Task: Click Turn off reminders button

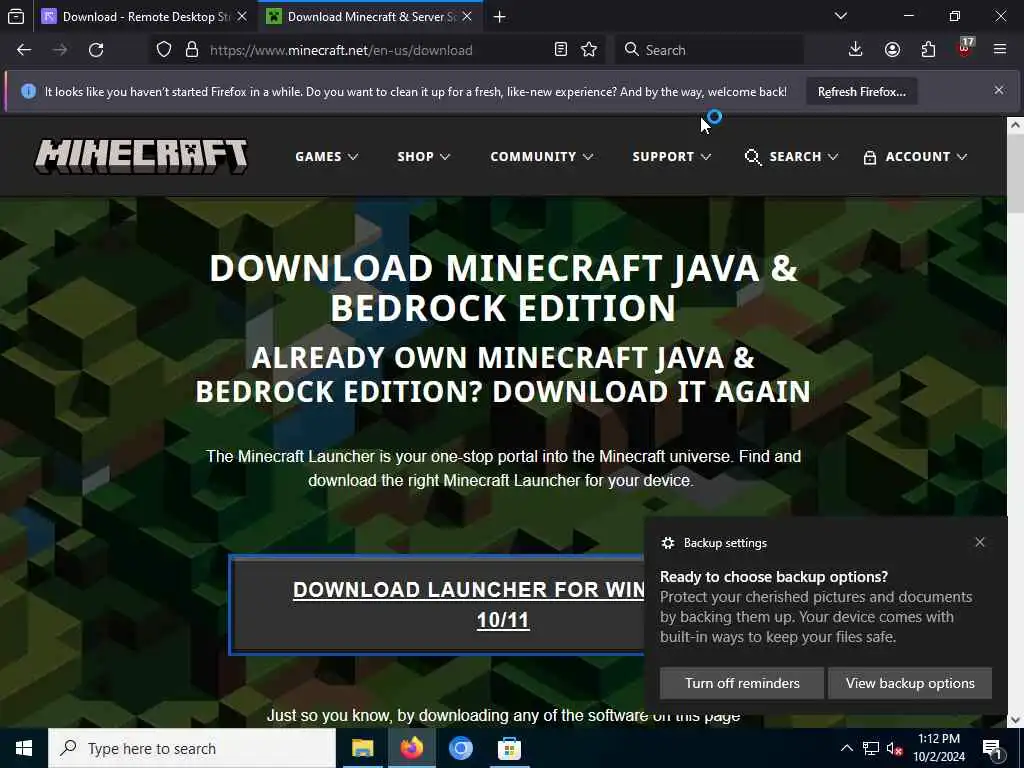Action: click(x=742, y=683)
